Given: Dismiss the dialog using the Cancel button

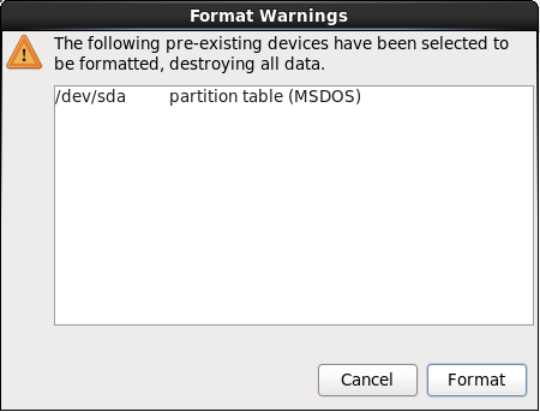Looking at the screenshot, I should pos(367,380).
